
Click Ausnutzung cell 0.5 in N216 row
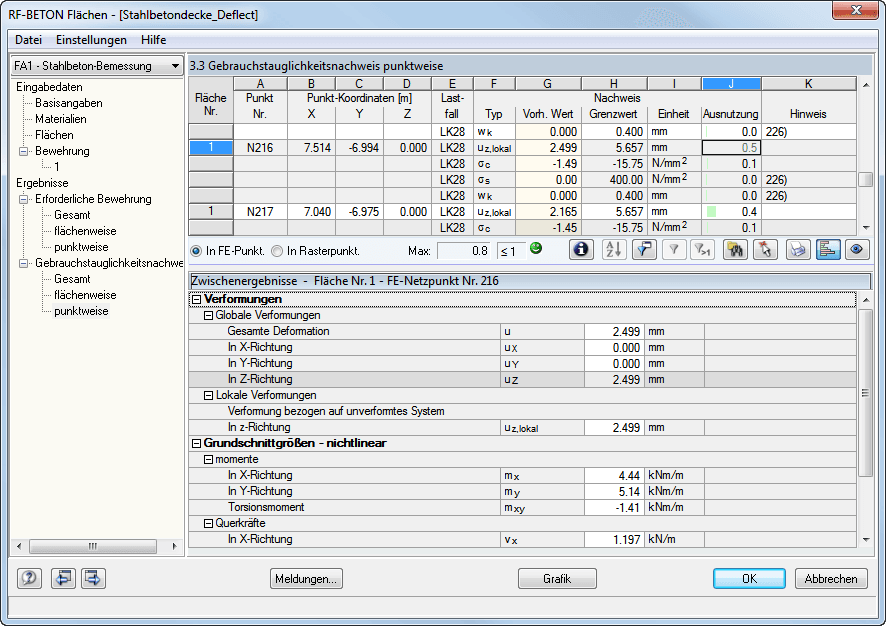point(731,147)
